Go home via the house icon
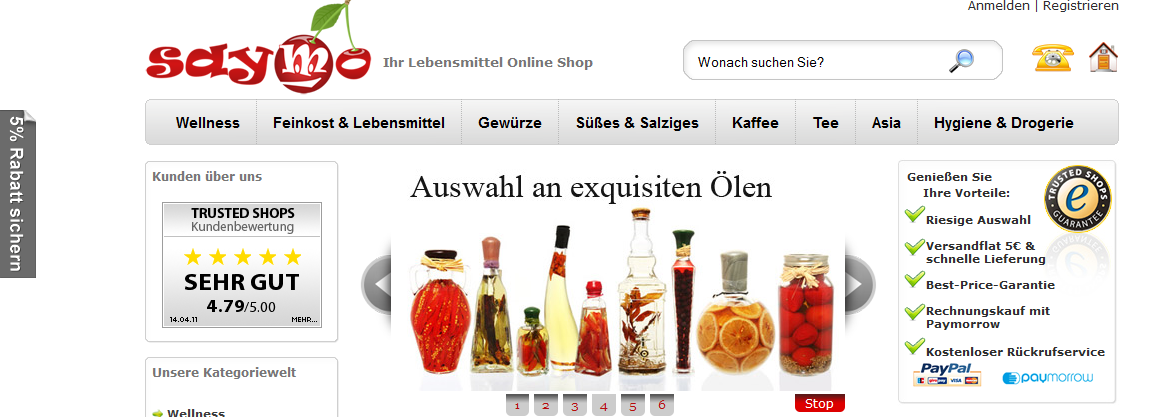Viewport: 1167px width, 417px height. 1103,57
